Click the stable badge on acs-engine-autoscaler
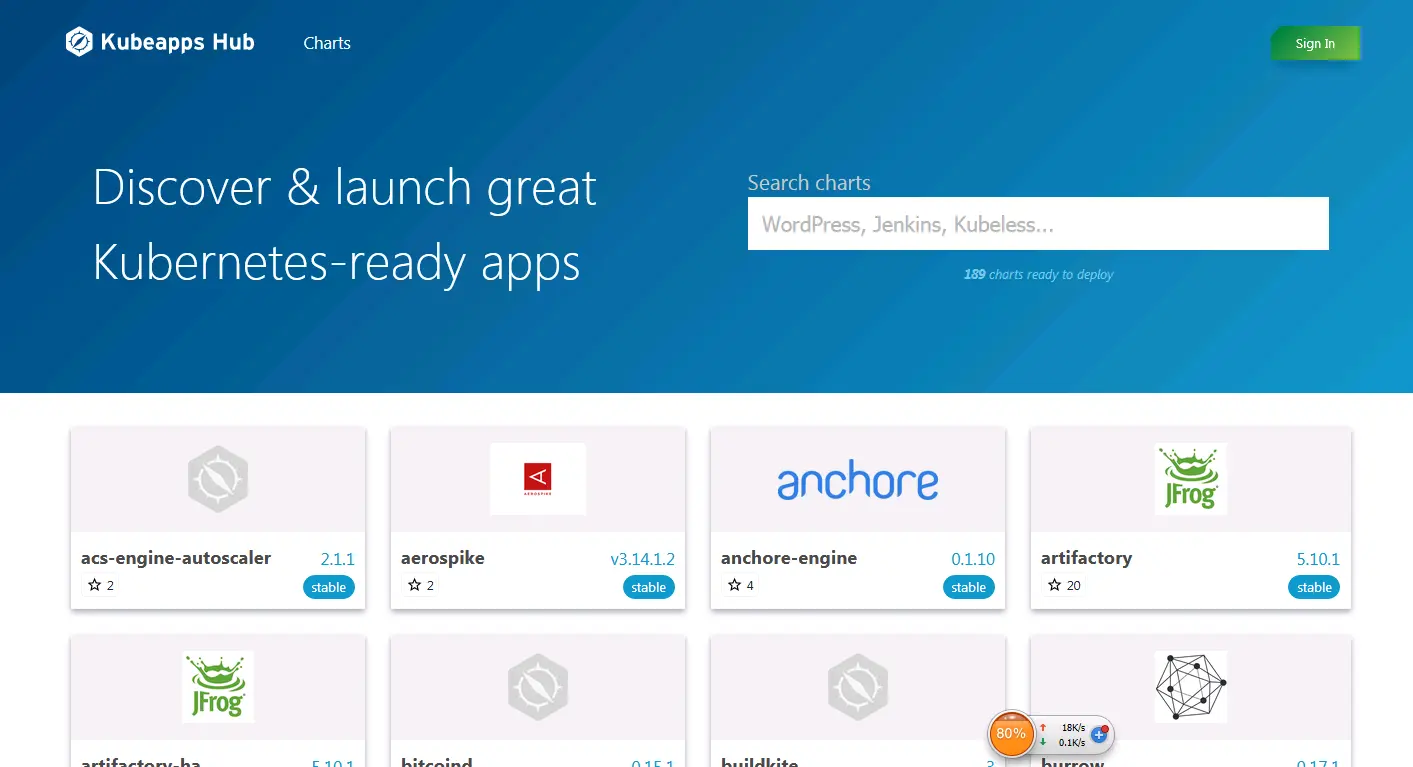The width and height of the screenshot is (1413, 767). point(329,587)
